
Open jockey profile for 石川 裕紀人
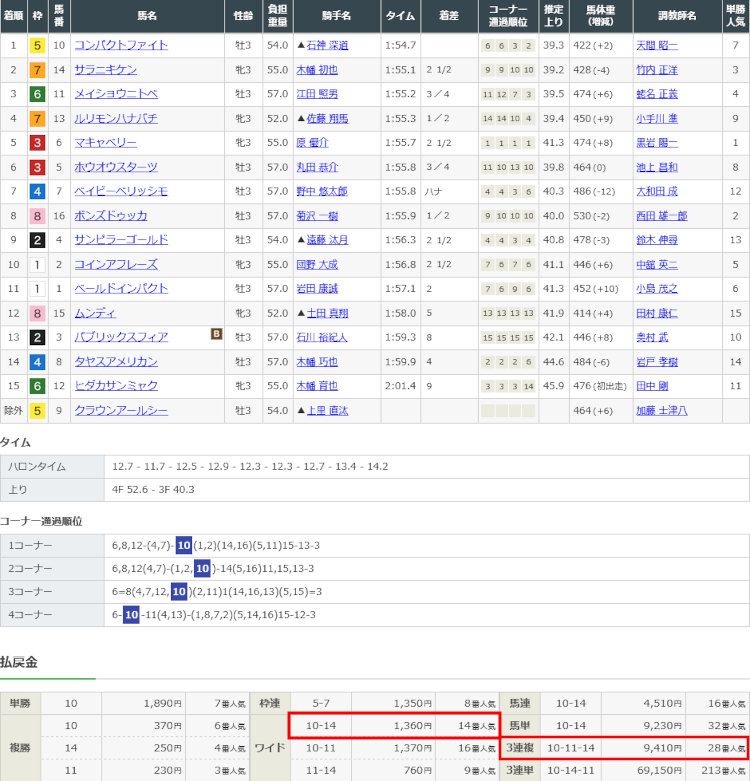pyautogui.click(x=324, y=337)
